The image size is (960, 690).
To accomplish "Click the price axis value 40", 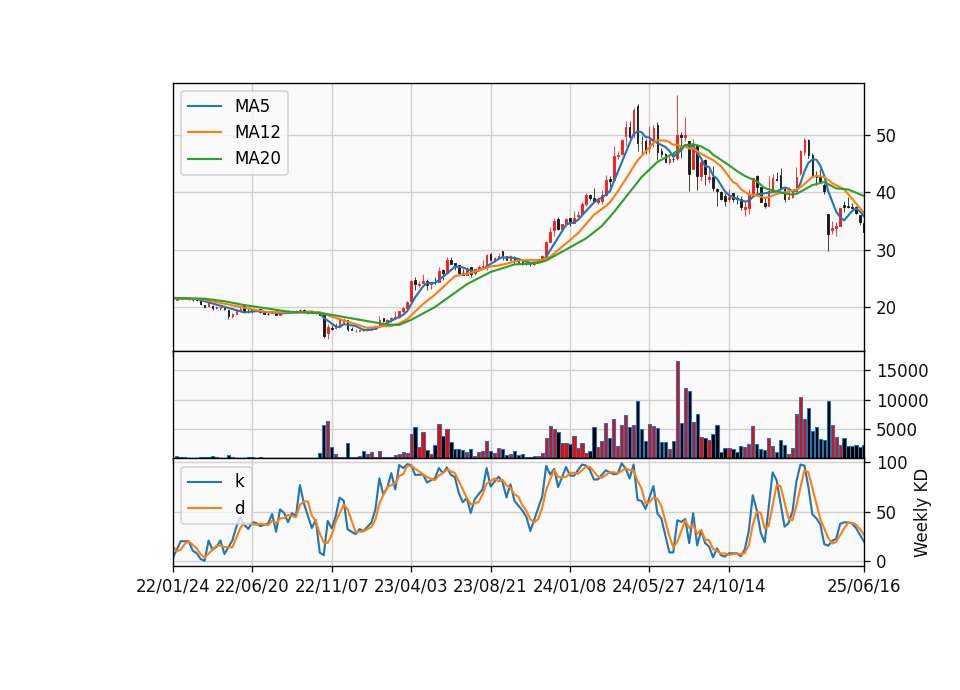I will [885, 193].
